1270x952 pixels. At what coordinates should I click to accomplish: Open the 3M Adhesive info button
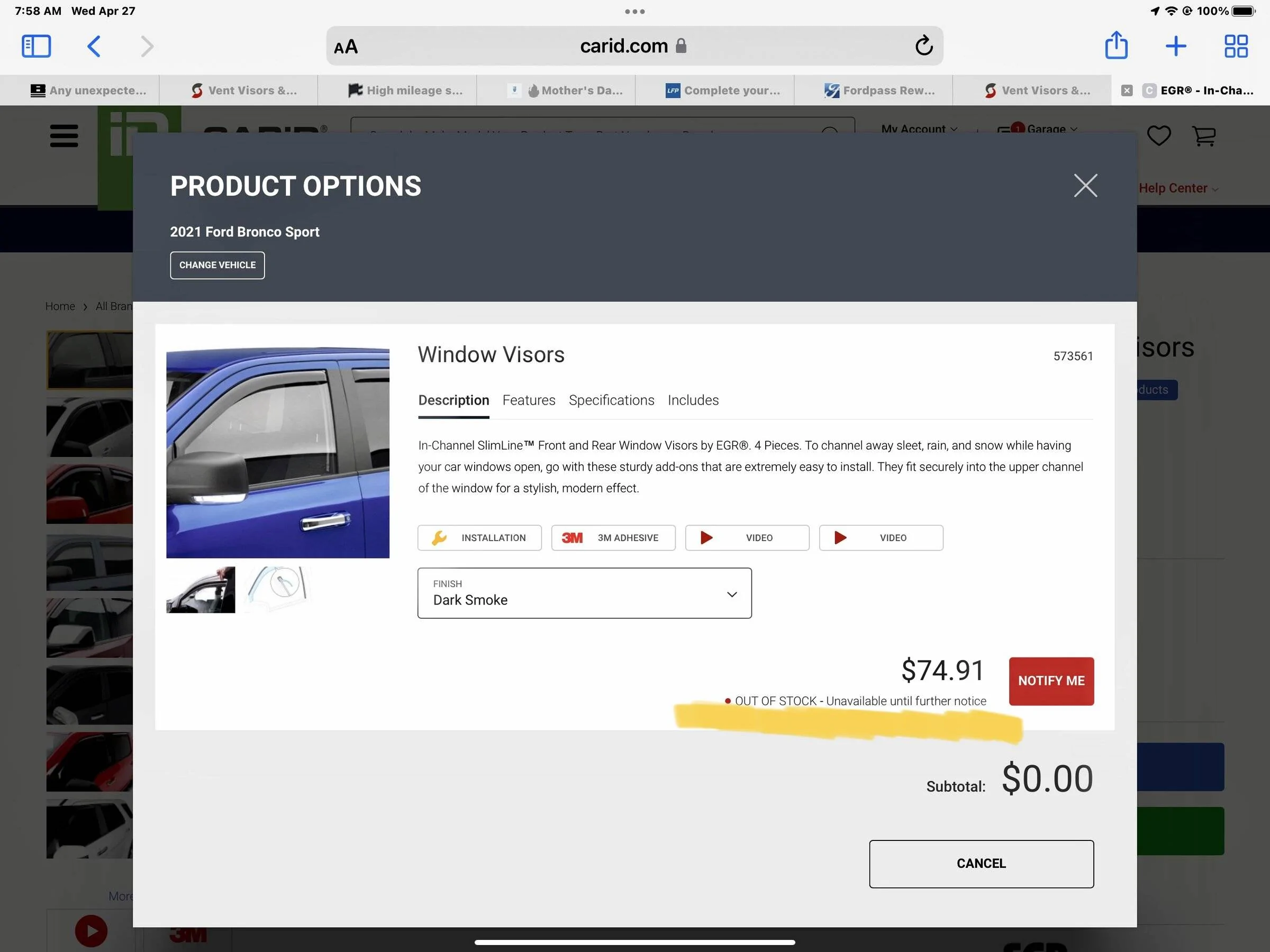(x=613, y=538)
